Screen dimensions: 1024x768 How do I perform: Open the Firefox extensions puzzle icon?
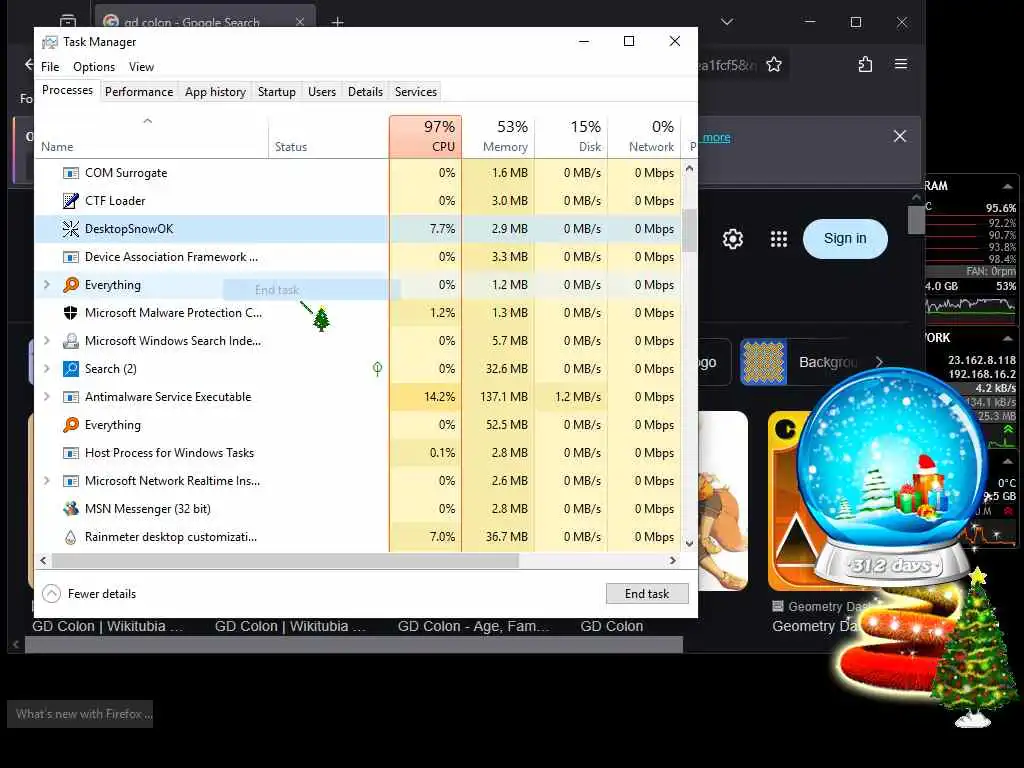coord(865,64)
